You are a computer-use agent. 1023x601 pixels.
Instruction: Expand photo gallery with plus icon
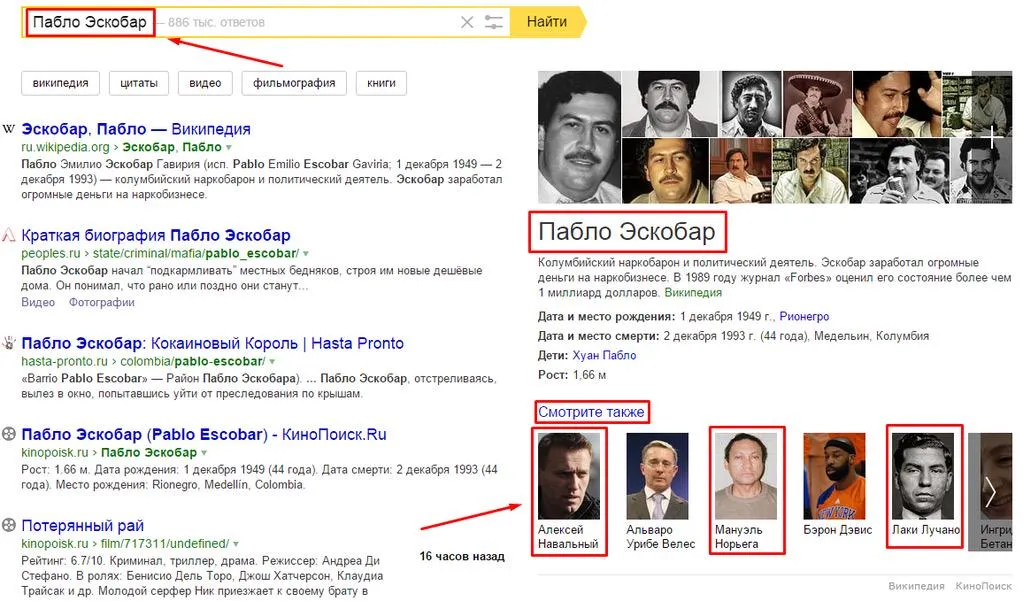click(992, 138)
